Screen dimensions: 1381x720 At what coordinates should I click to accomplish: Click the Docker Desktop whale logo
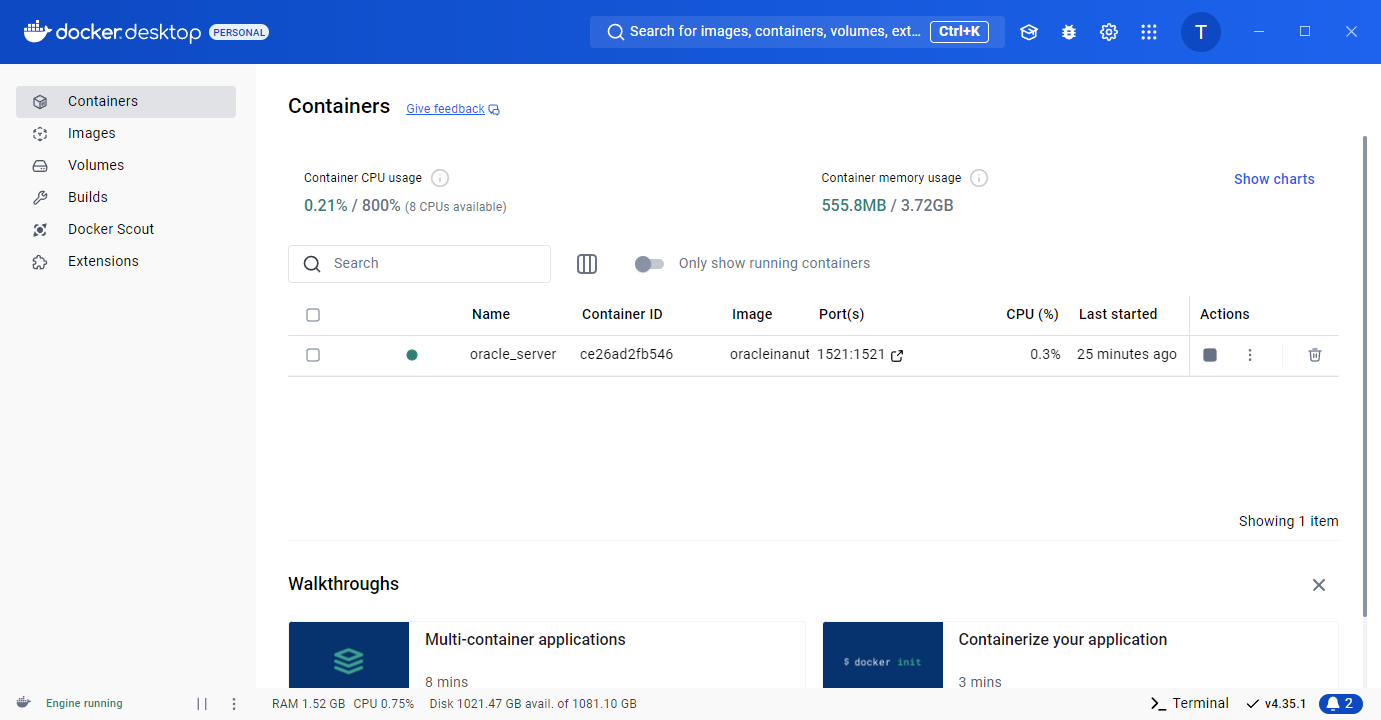tap(112, 32)
